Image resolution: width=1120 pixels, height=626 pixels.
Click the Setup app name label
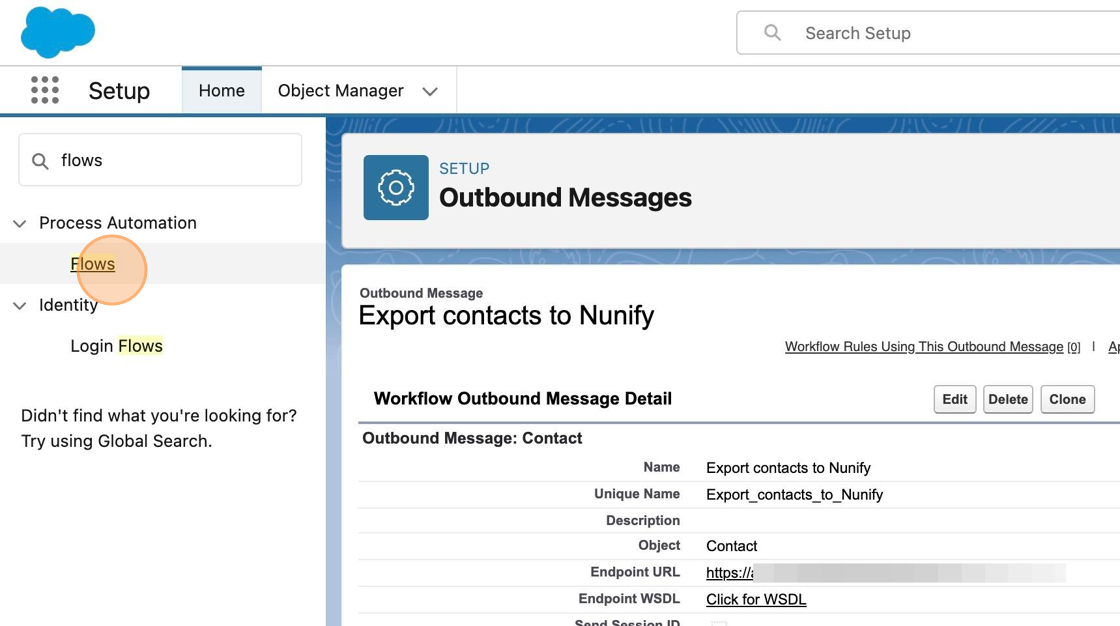point(119,91)
